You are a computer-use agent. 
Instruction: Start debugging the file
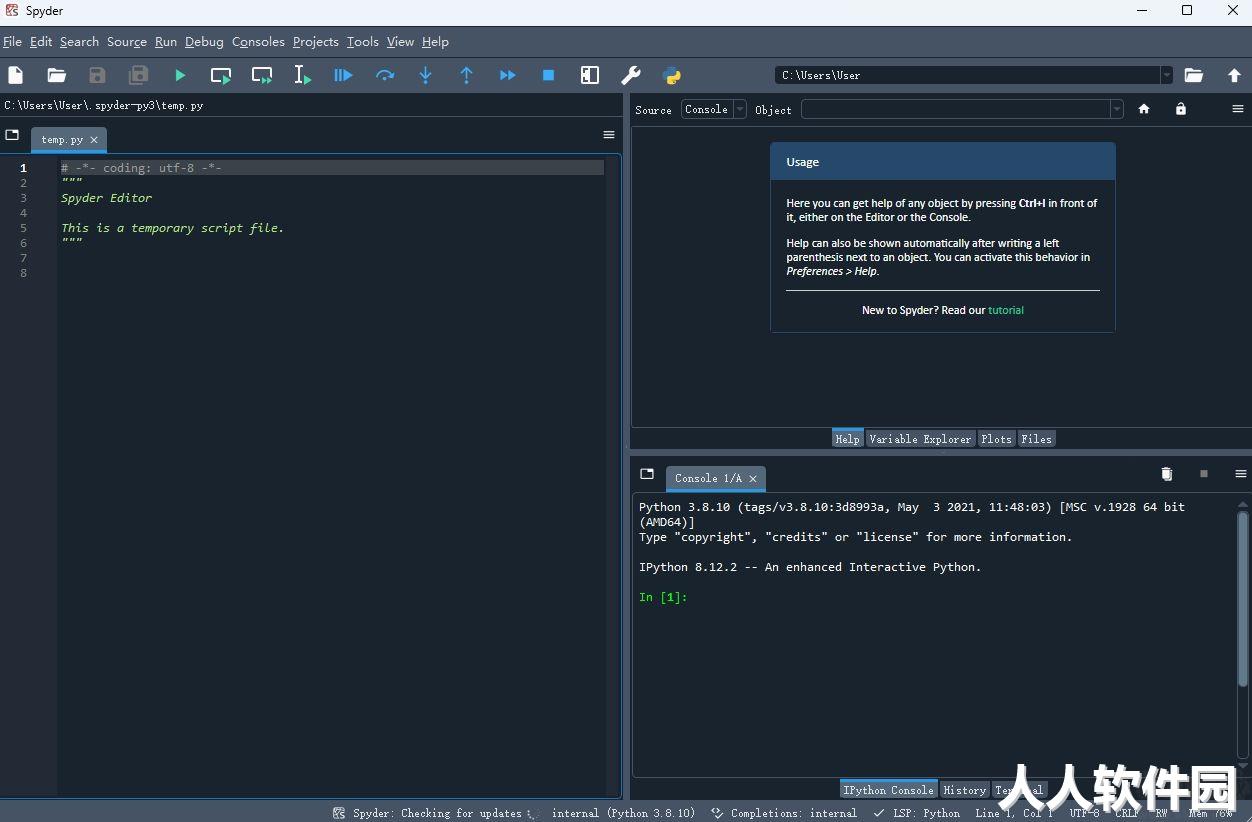point(343,75)
